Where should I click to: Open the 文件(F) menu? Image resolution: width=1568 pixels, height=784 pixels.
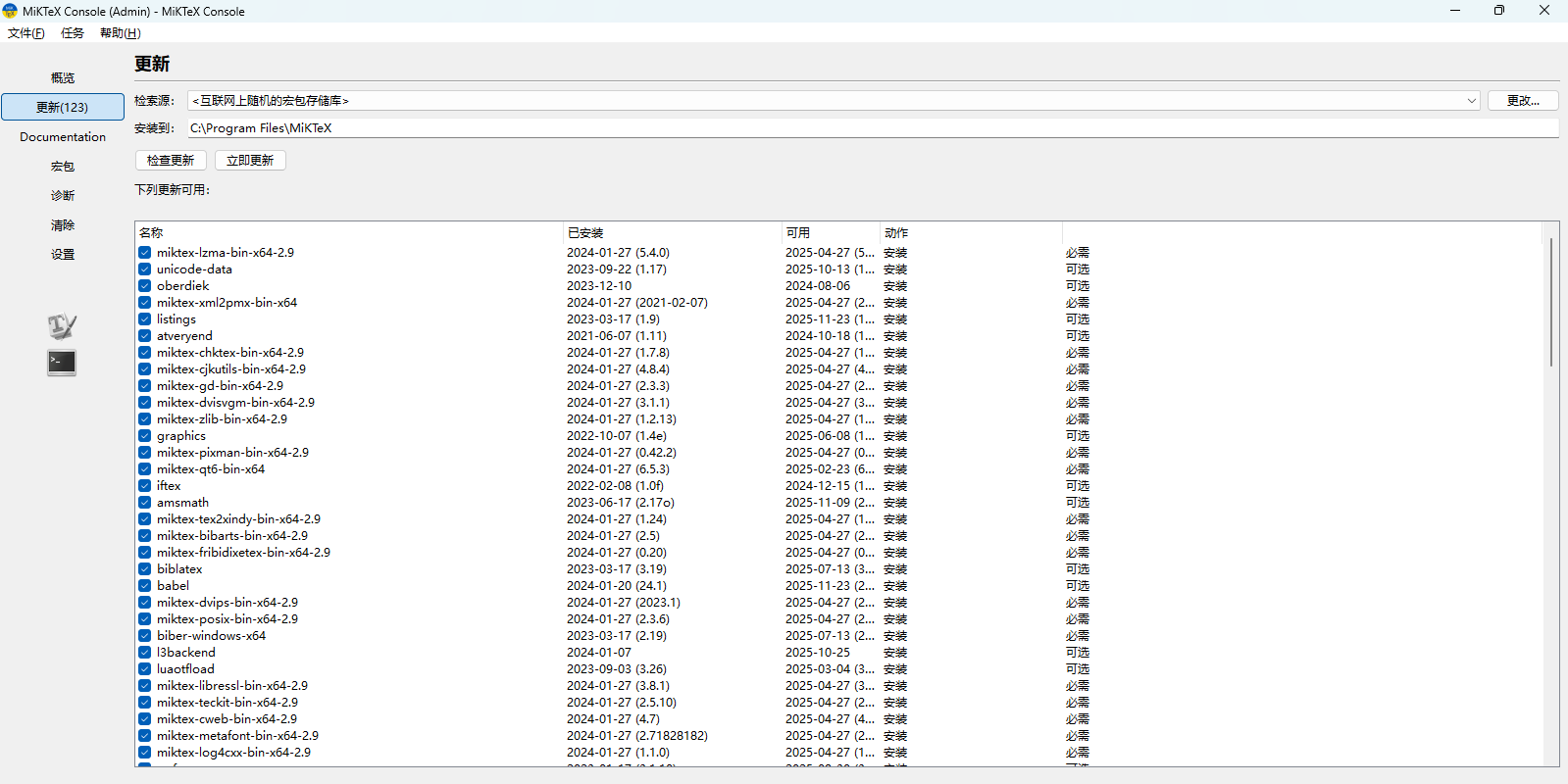pos(26,33)
